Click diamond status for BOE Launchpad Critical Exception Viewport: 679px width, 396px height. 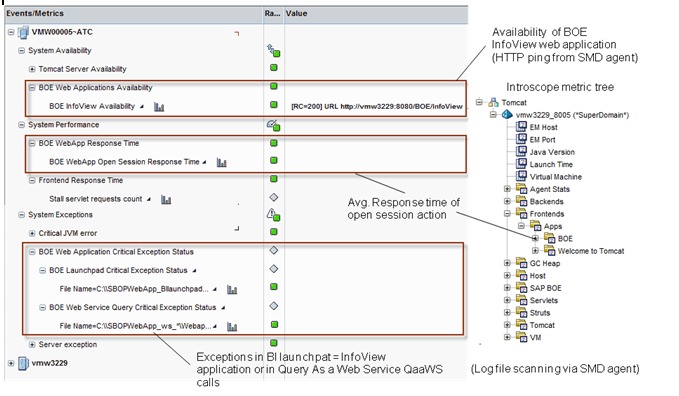274,269
